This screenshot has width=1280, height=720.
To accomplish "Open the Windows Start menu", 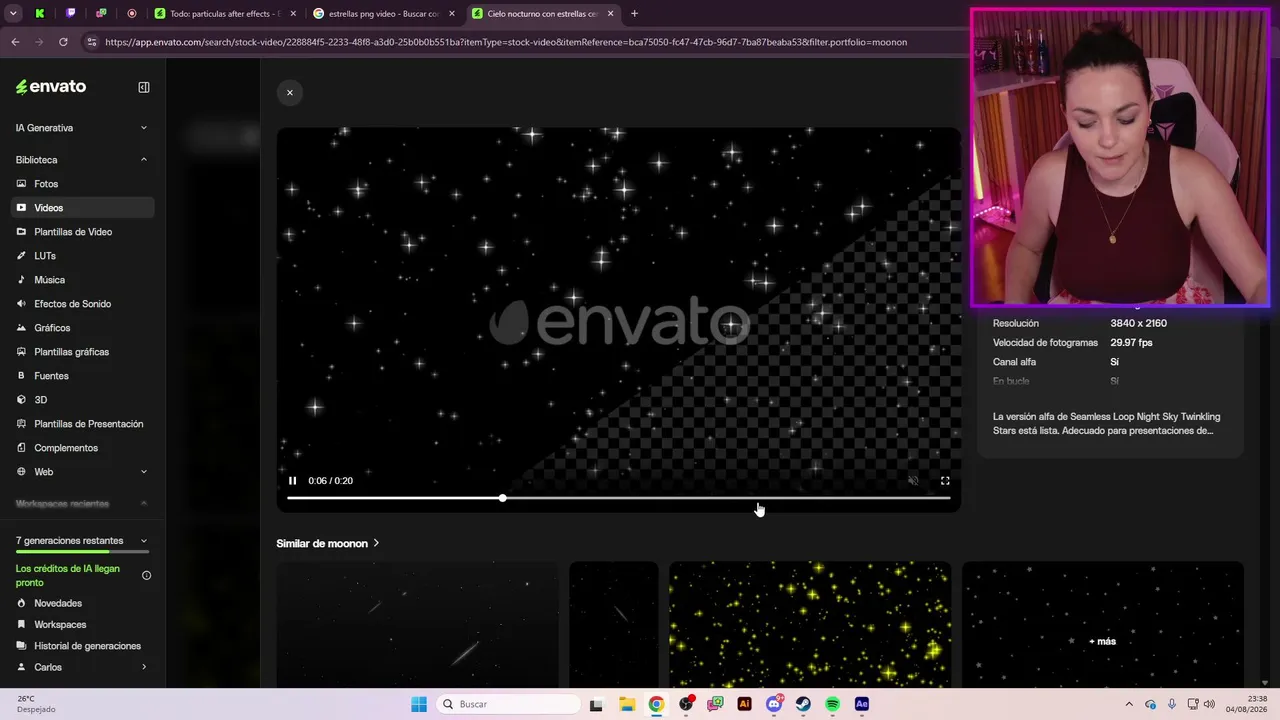I will pos(419,704).
